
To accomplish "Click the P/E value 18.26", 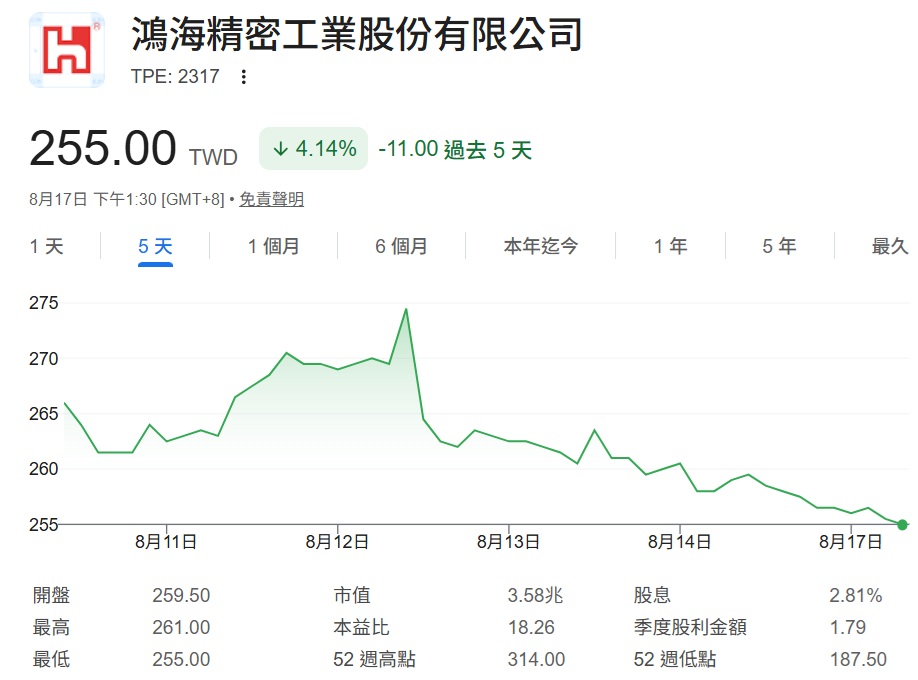I will 531,627.
